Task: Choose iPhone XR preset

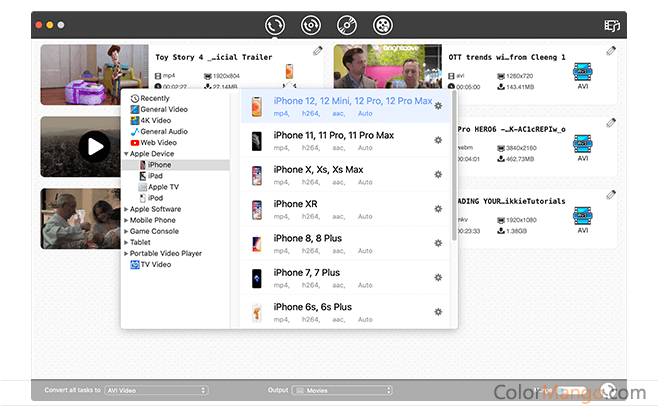Action: click(345, 209)
